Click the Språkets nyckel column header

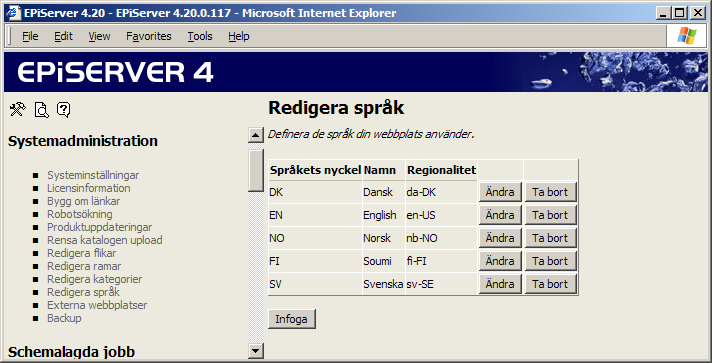point(316,170)
